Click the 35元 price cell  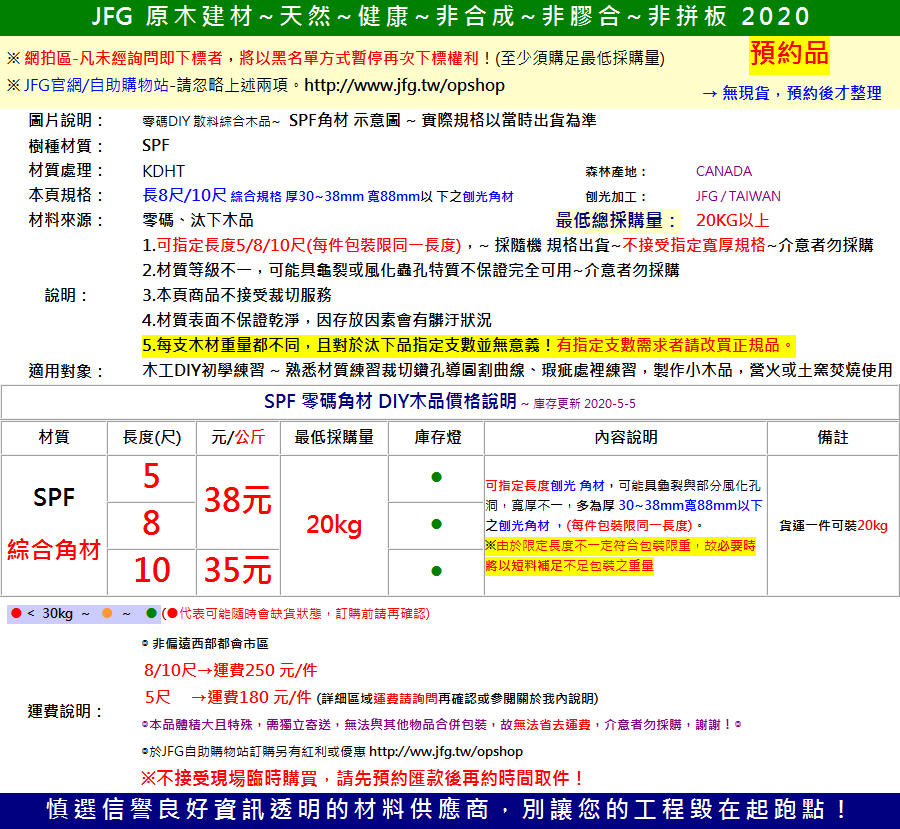pyautogui.click(x=238, y=571)
